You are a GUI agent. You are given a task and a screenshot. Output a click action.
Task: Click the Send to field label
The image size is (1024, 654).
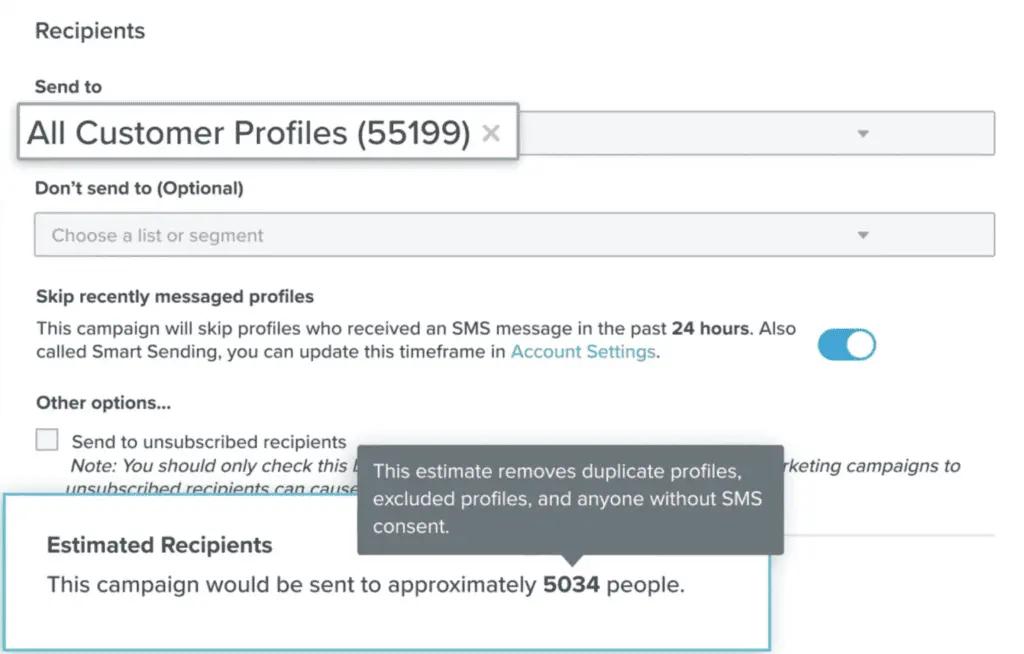(67, 86)
